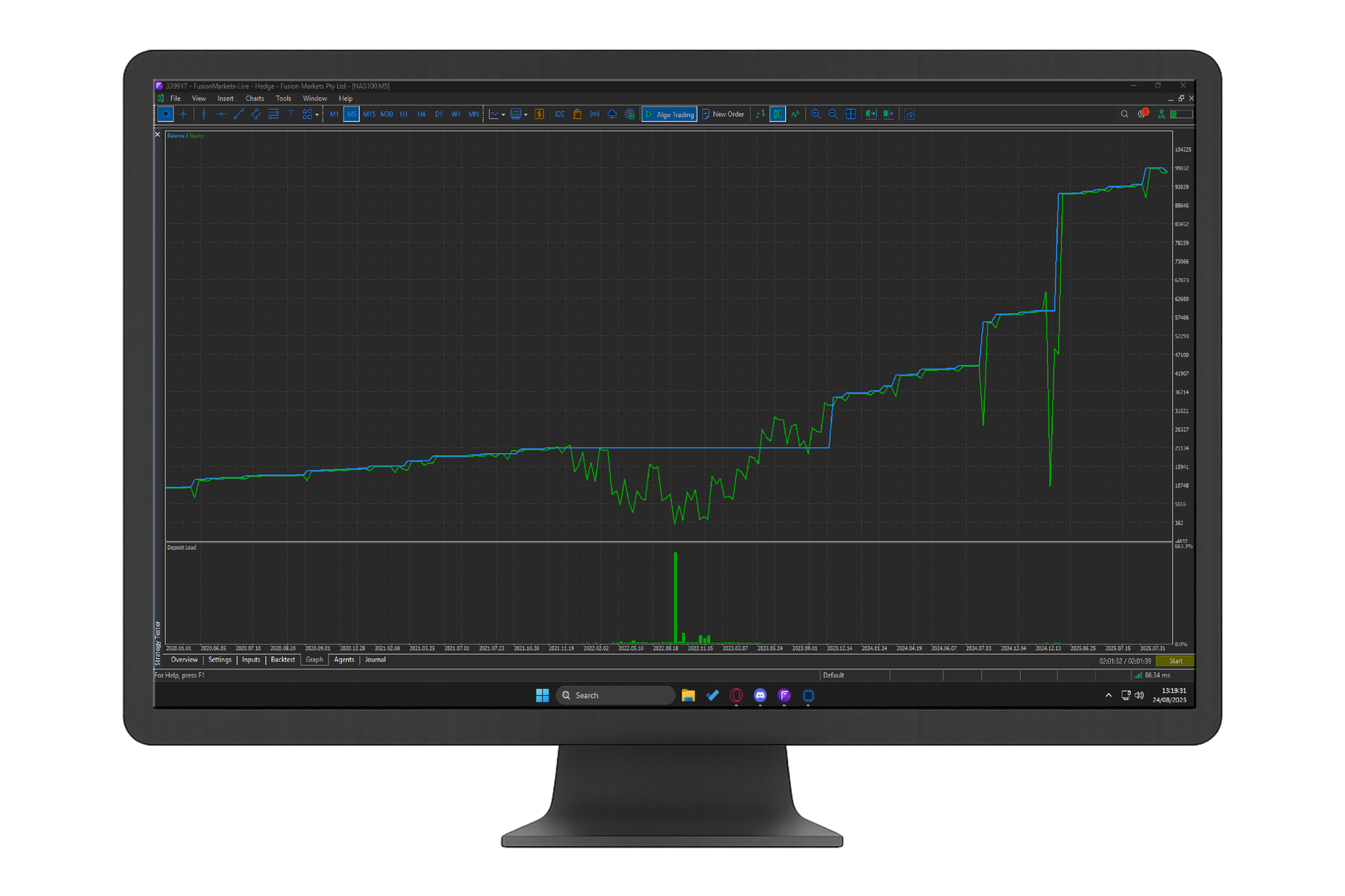Click the New Order button

(x=723, y=115)
